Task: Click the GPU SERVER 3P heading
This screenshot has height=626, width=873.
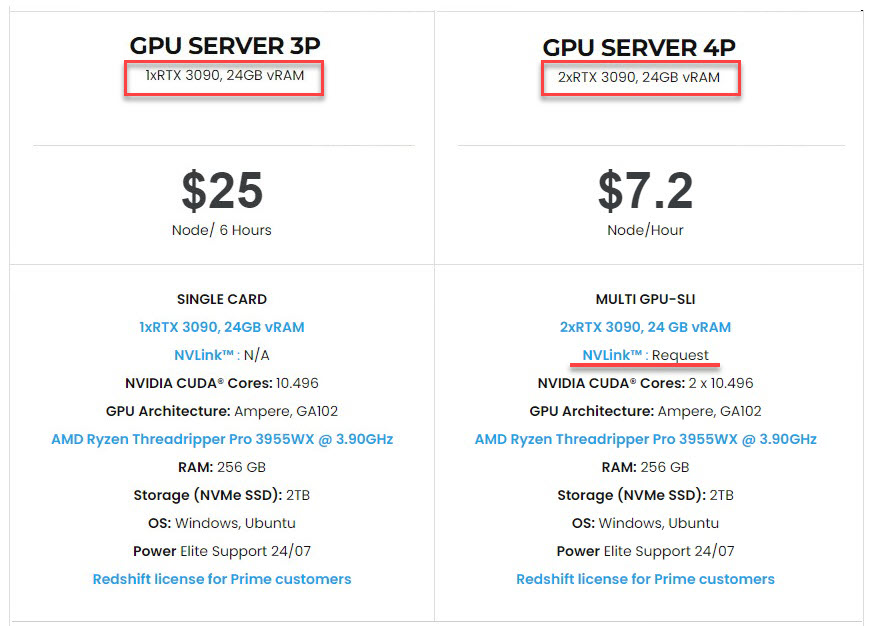Action: pos(224,45)
